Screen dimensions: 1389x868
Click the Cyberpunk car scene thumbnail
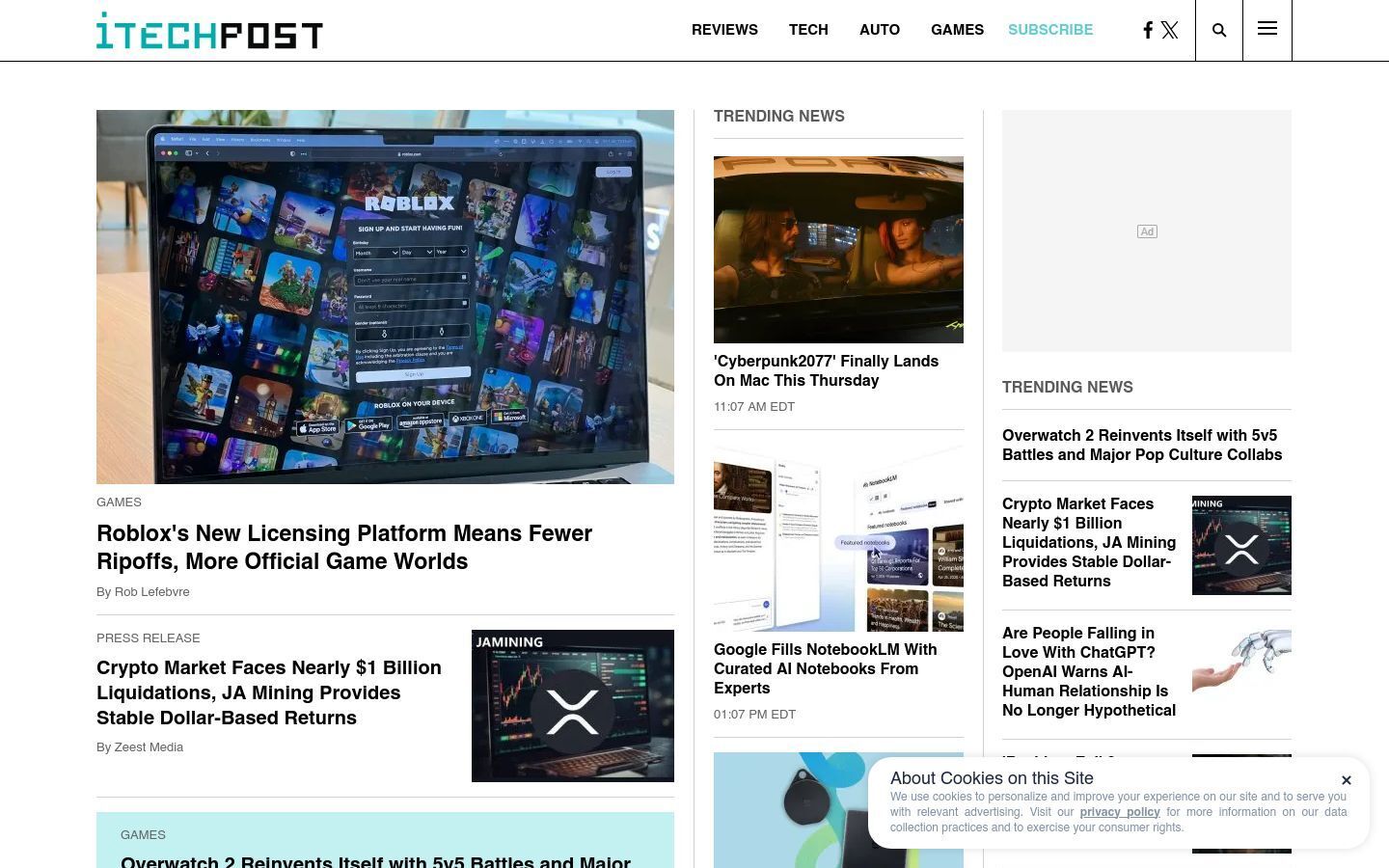tap(838, 250)
